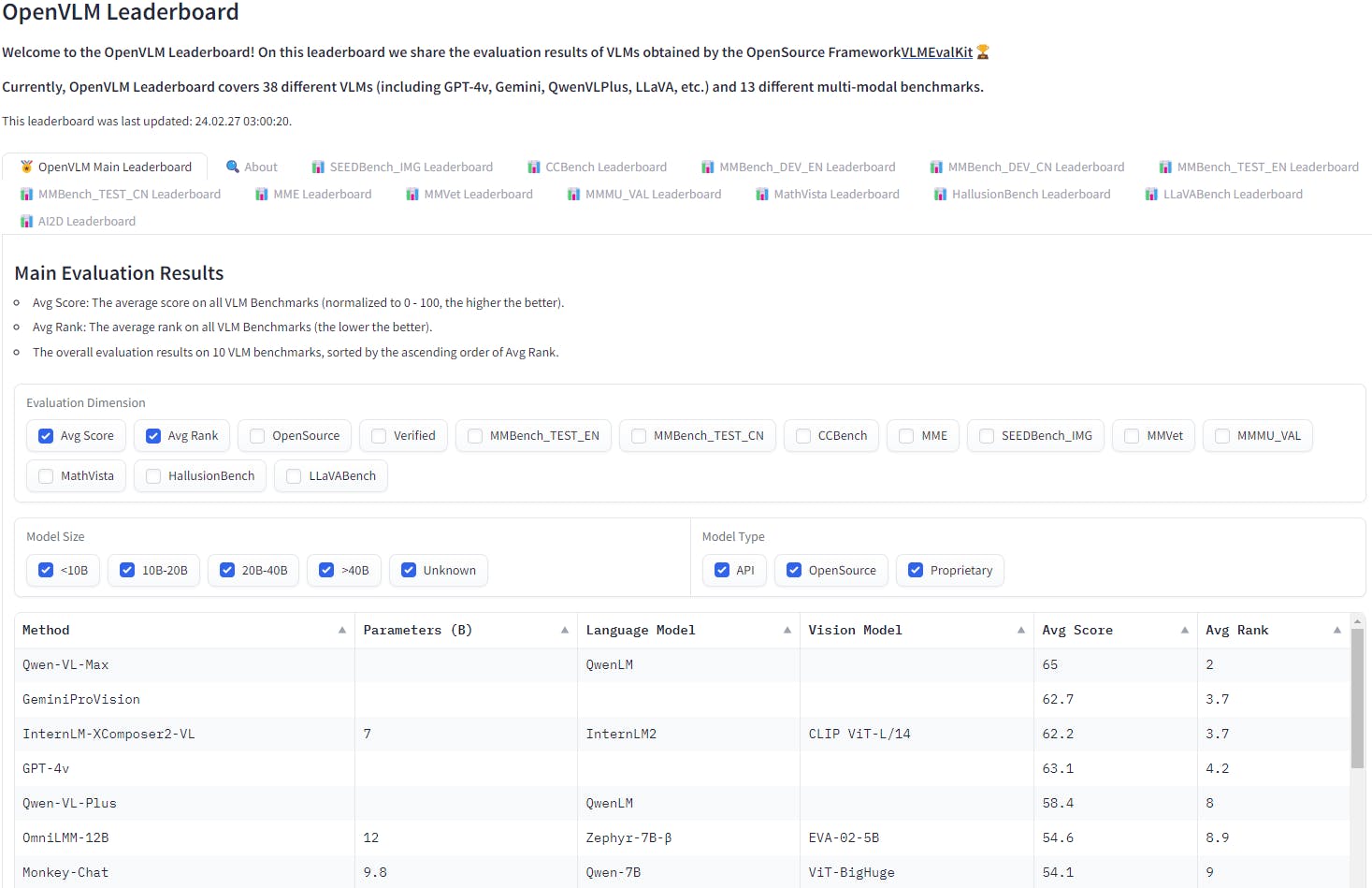The image size is (1372, 888).
Task: Enable the Verified checkbox
Action: 379,436
